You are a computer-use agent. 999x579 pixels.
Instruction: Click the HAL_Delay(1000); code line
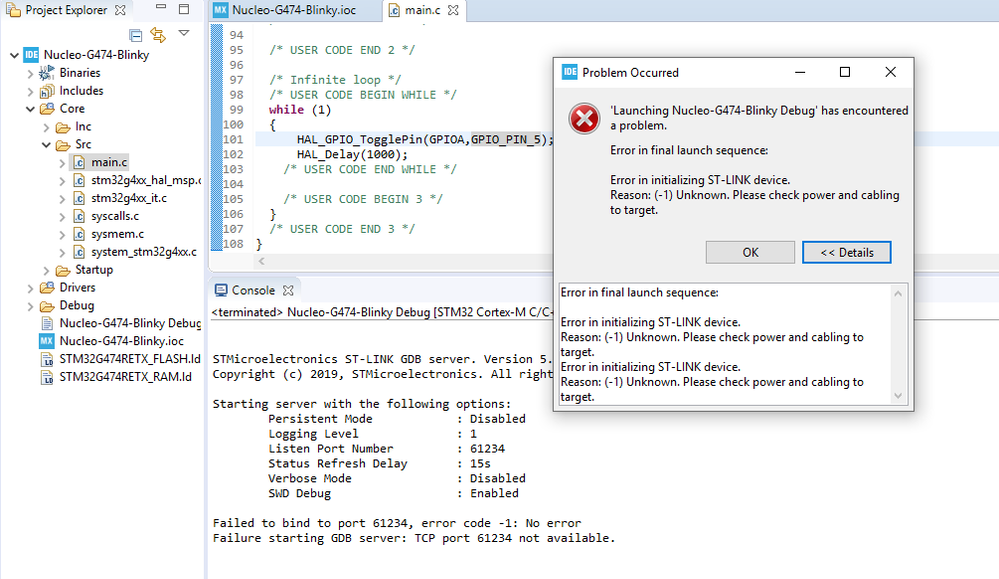(352, 154)
